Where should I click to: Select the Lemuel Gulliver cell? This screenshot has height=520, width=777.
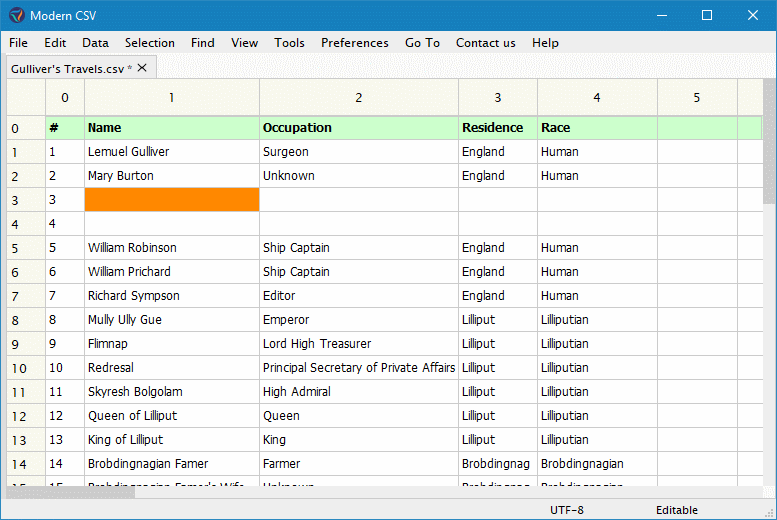pos(171,152)
